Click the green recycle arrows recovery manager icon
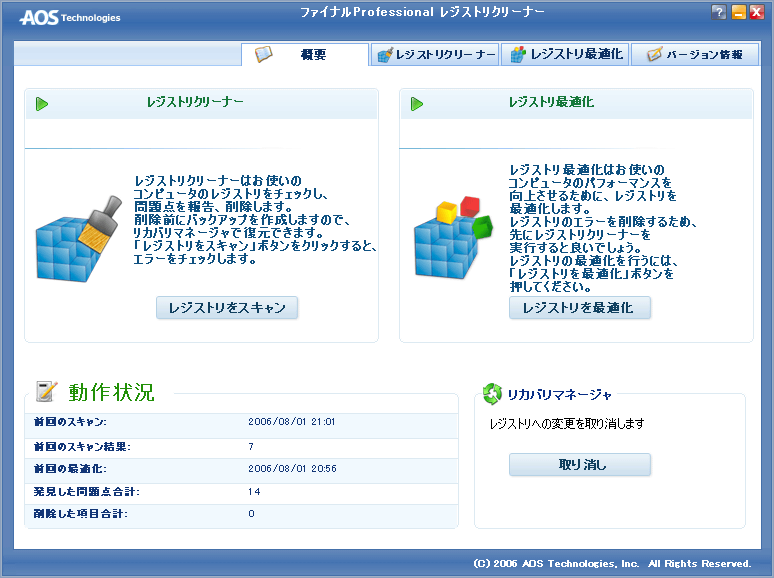 (492, 394)
